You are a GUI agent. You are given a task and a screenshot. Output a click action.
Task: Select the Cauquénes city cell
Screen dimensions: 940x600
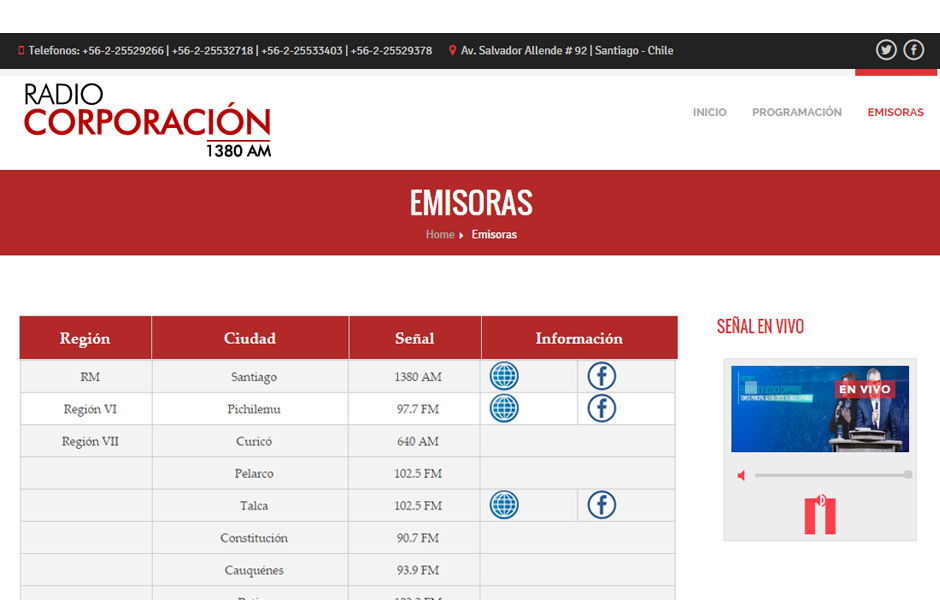click(x=250, y=570)
